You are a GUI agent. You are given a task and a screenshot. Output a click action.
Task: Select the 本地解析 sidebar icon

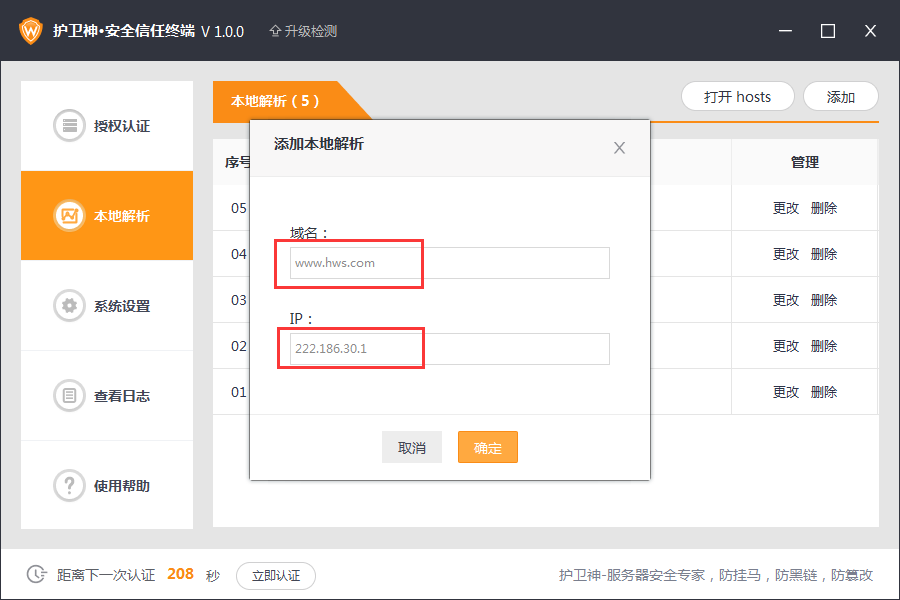[69, 216]
